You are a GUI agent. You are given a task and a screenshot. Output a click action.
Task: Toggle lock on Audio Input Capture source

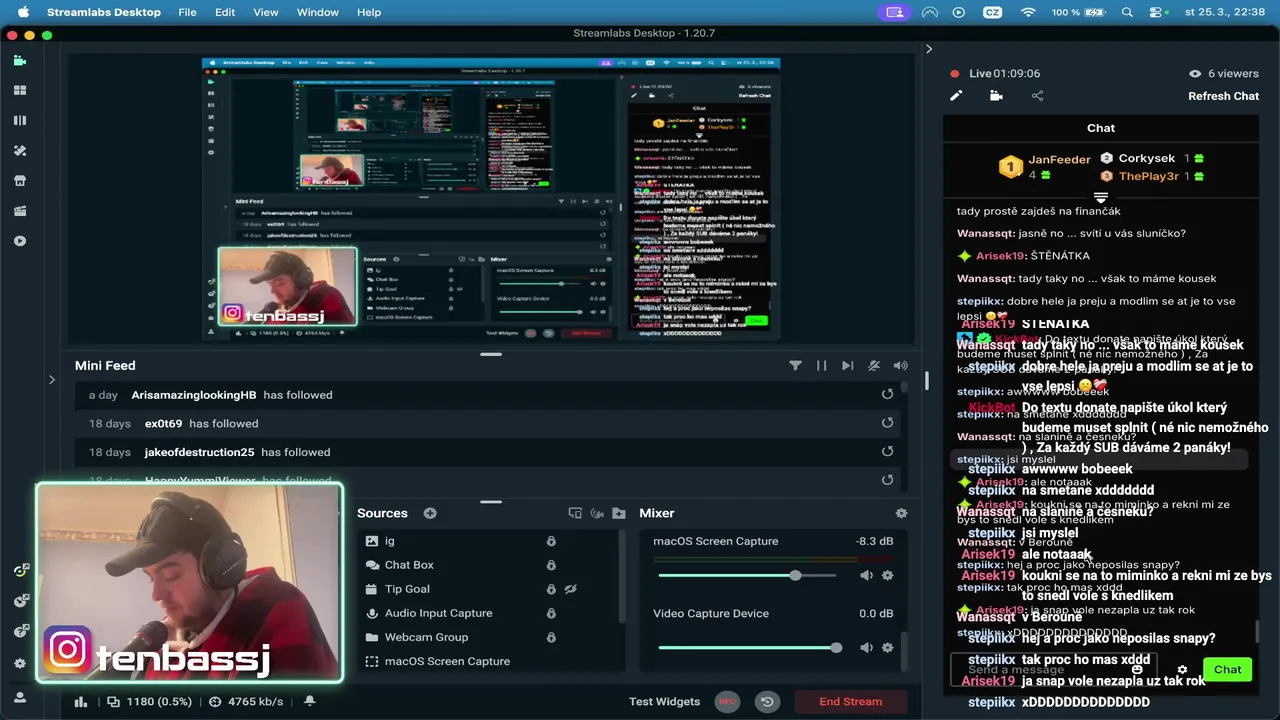click(x=551, y=613)
